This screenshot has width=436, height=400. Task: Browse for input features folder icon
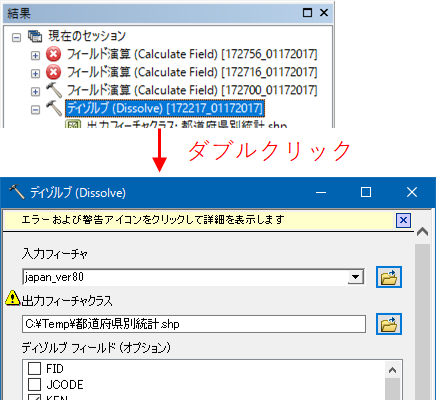click(389, 277)
